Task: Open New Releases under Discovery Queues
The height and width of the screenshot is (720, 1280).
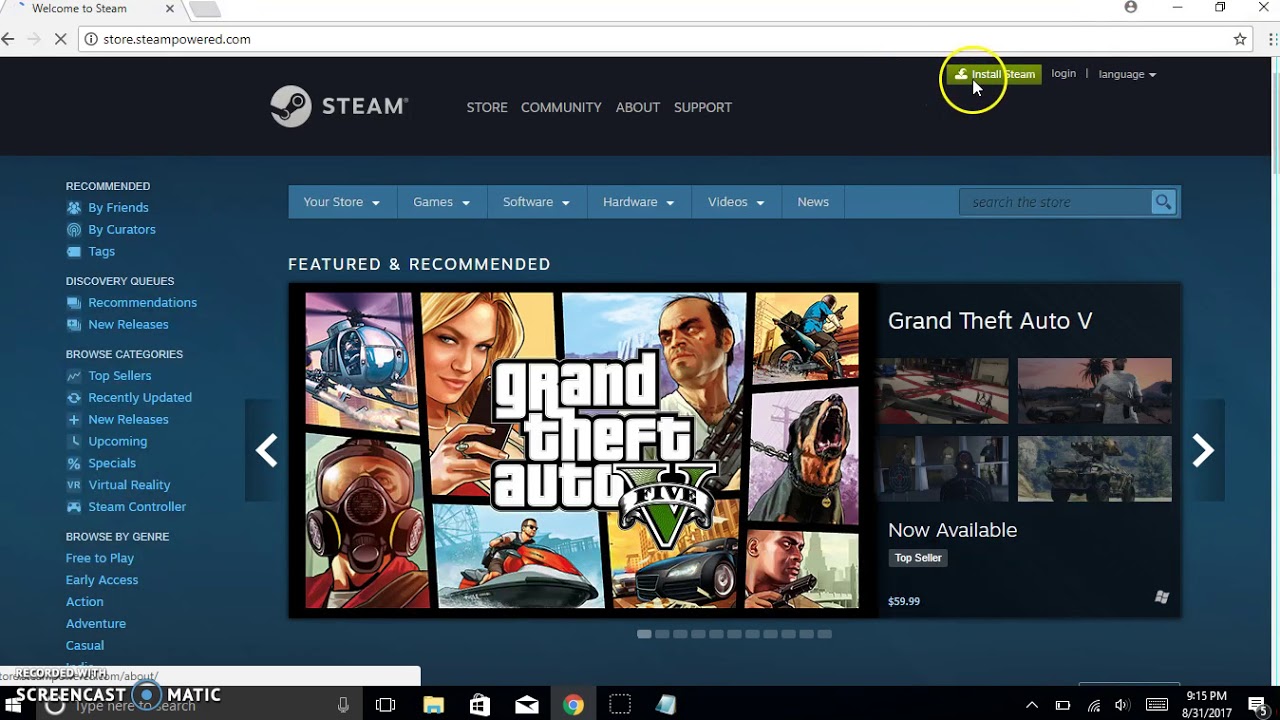Action: click(x=128, y=325)
